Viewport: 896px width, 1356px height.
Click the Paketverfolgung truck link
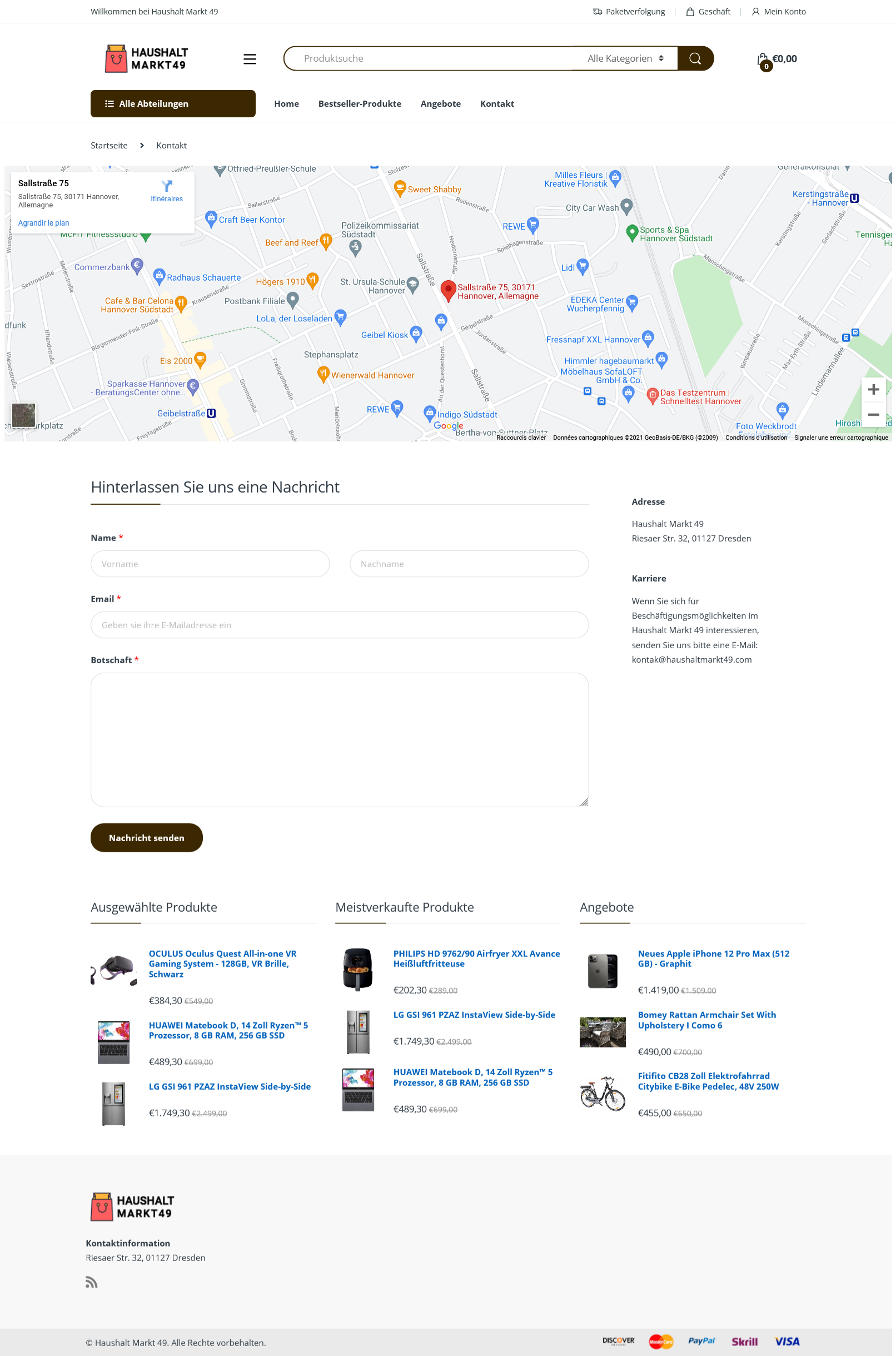(629, 12)
